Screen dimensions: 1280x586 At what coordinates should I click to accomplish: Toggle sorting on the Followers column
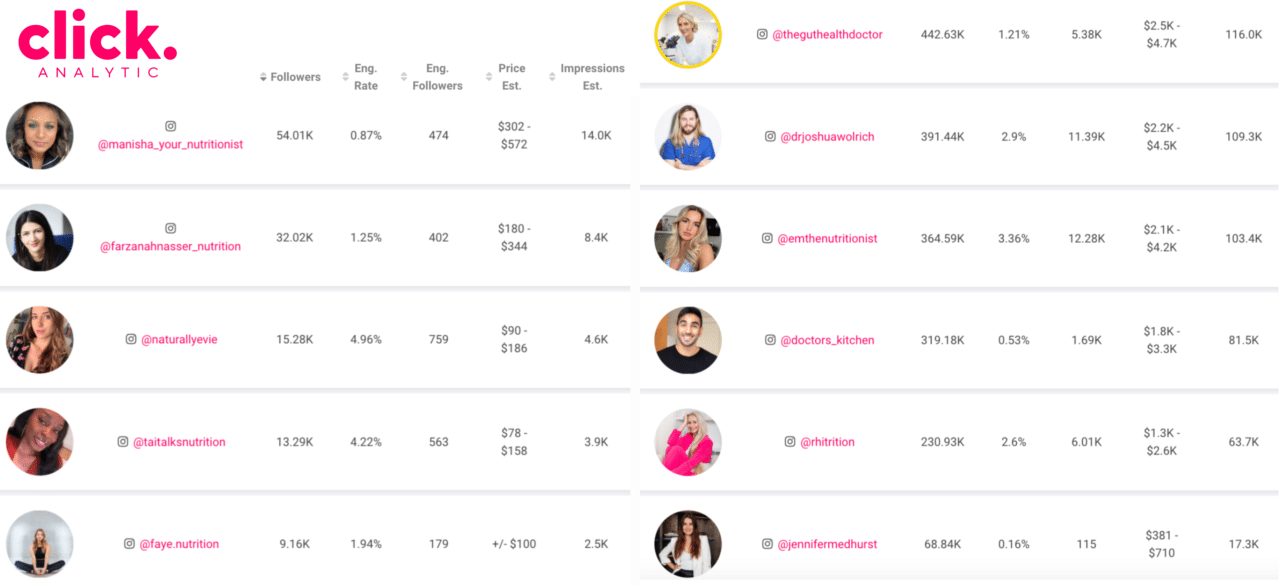click(x=262, y=76)
